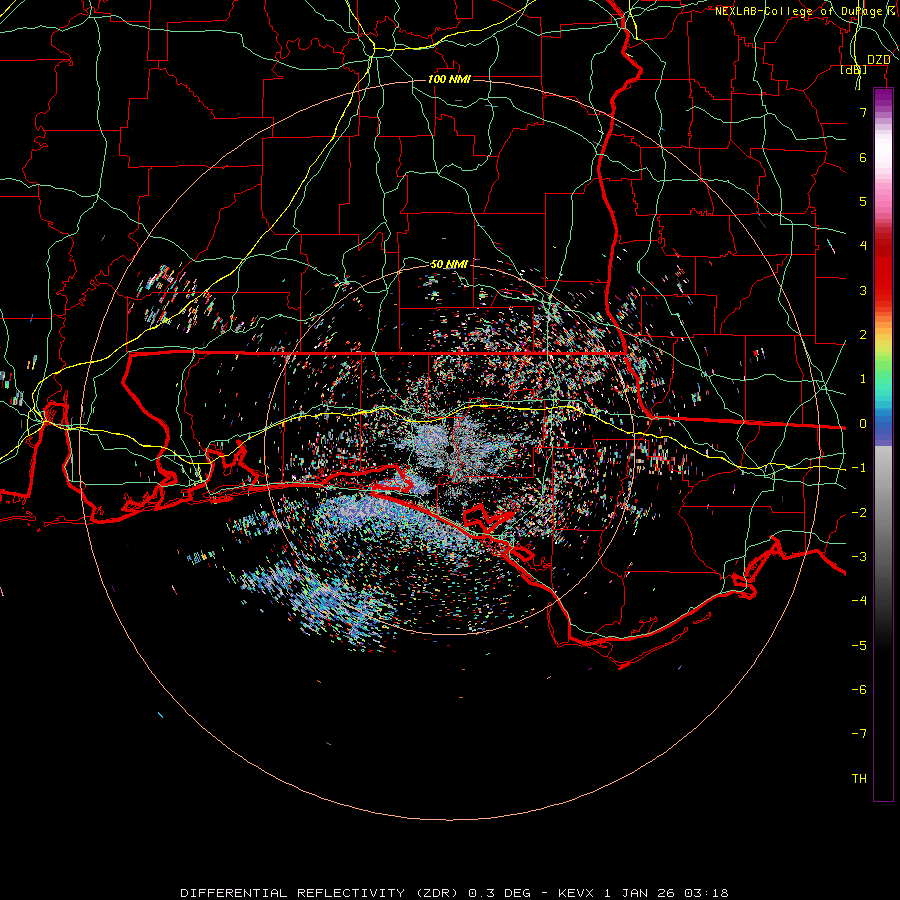
Task: Click the "-5" scale label
Action: 859,646
